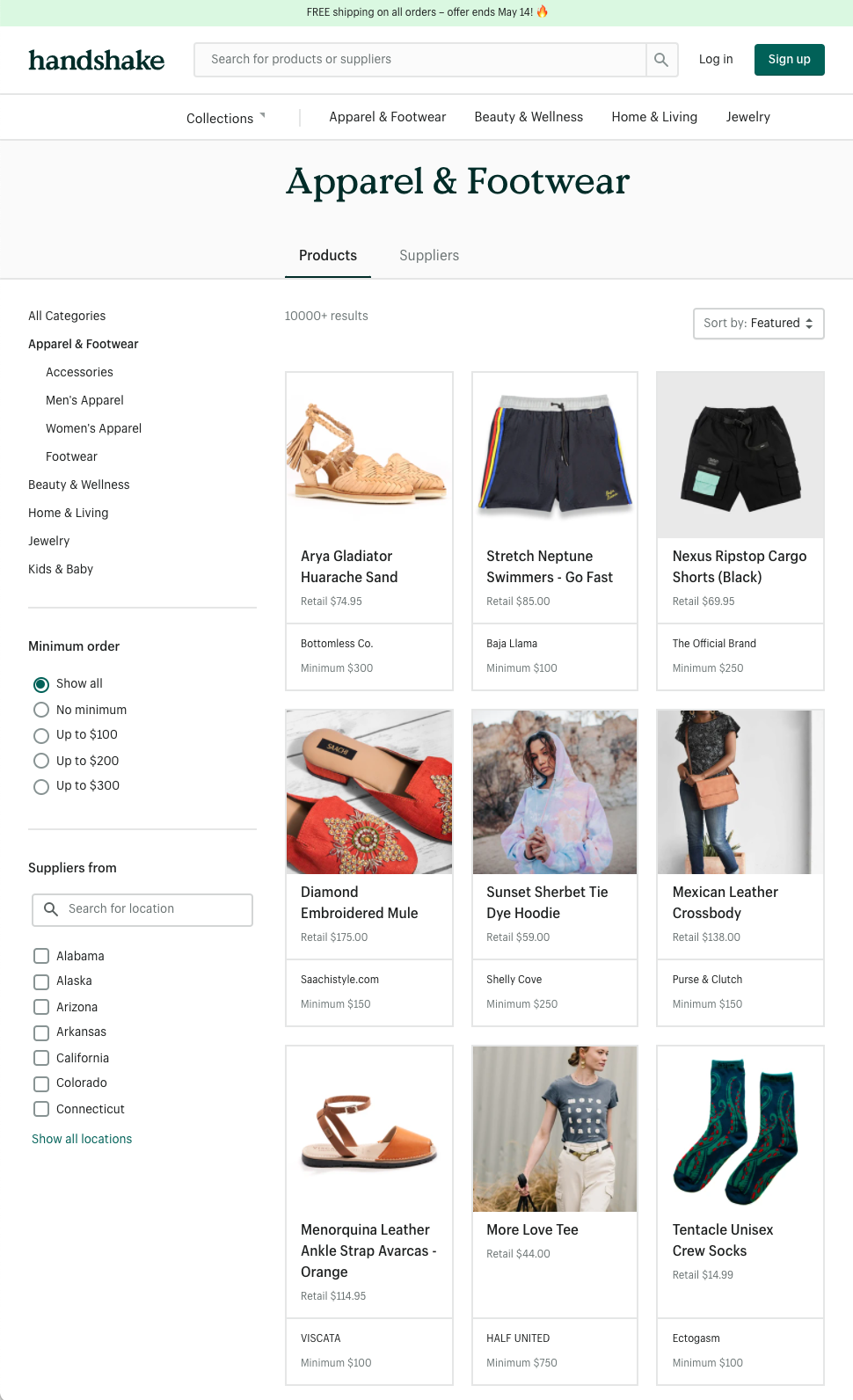Image resolution: width=853 pixels, height=1400 pixels.
Task: Expand the Collections dropdown menu
Action: 226,118
